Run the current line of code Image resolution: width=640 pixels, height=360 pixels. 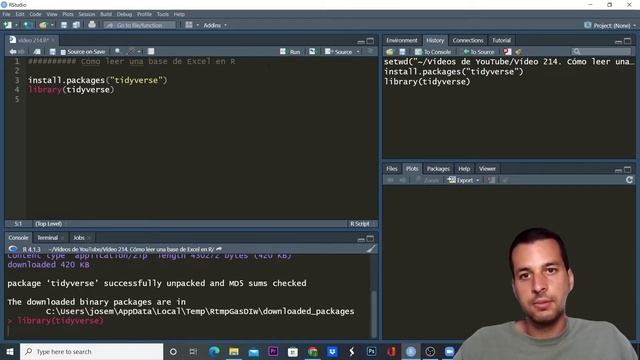290,52
